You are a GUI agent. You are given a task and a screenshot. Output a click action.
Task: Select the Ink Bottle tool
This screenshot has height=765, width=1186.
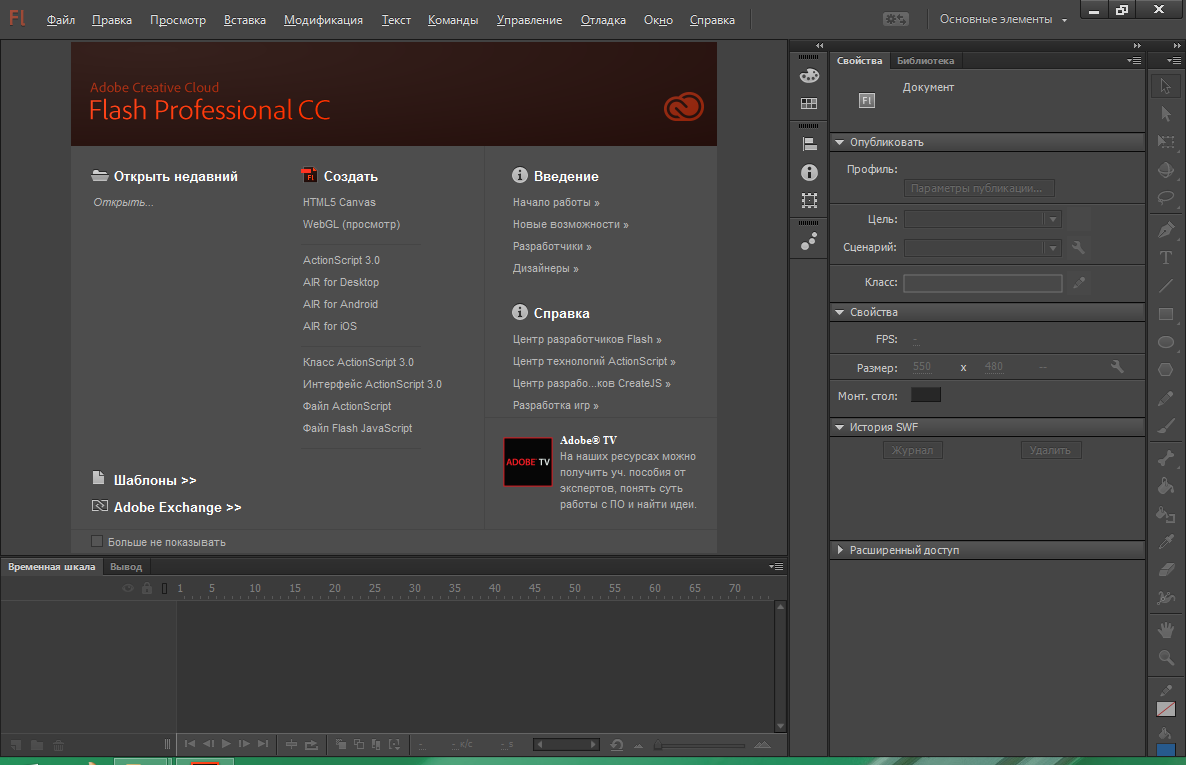coord(1166,515)
